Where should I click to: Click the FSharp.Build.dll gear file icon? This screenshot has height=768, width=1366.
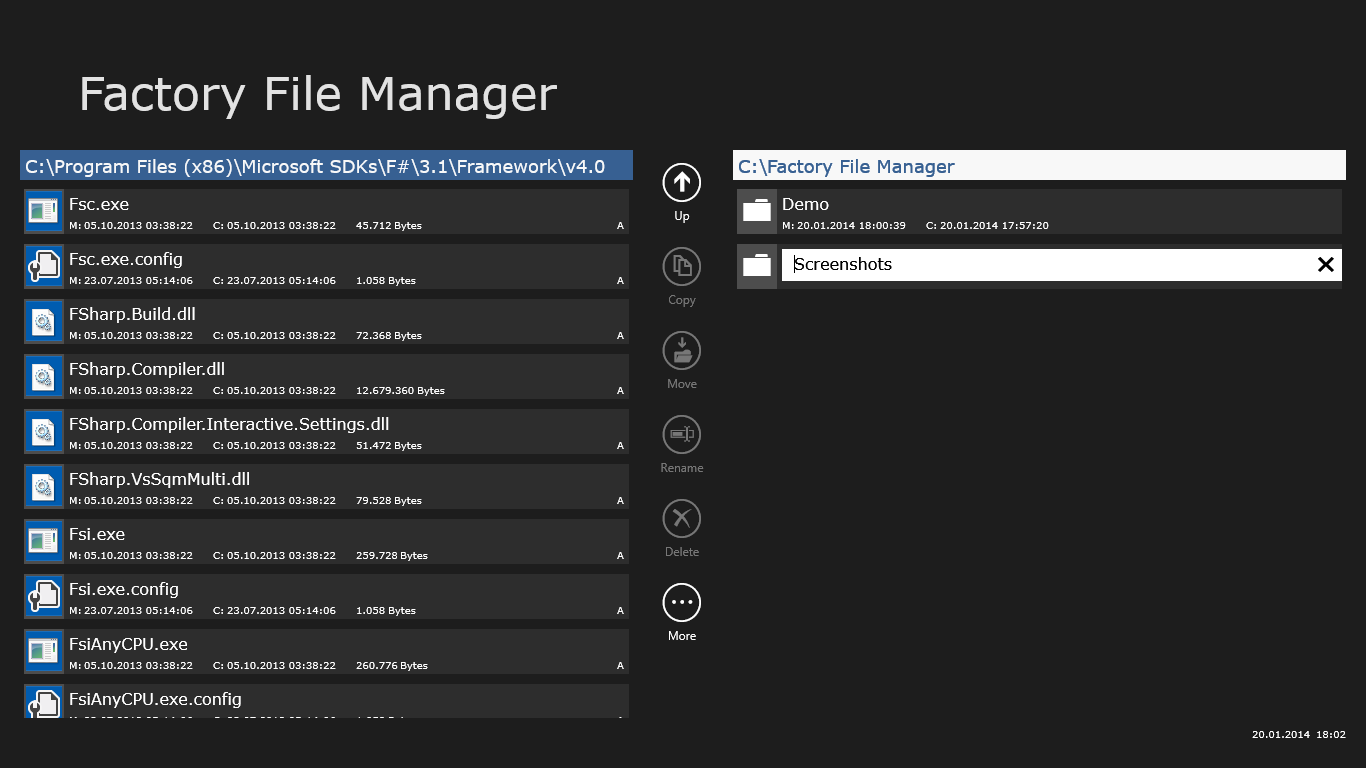coord(44,321)
